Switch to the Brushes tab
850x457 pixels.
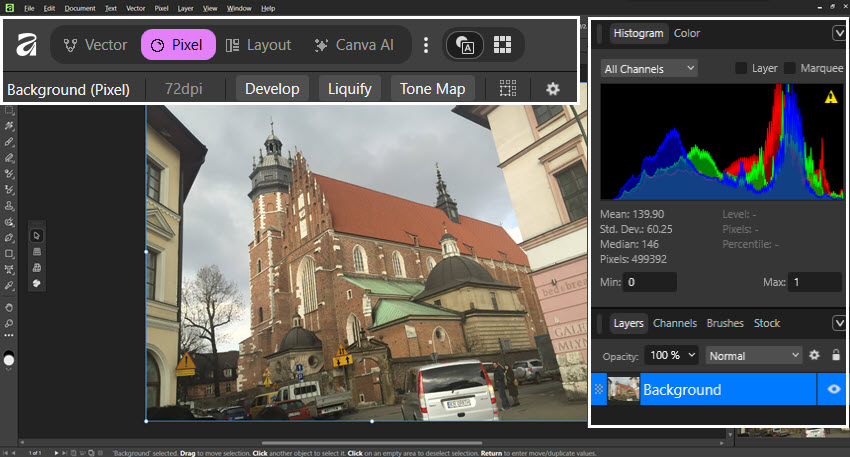725,323
